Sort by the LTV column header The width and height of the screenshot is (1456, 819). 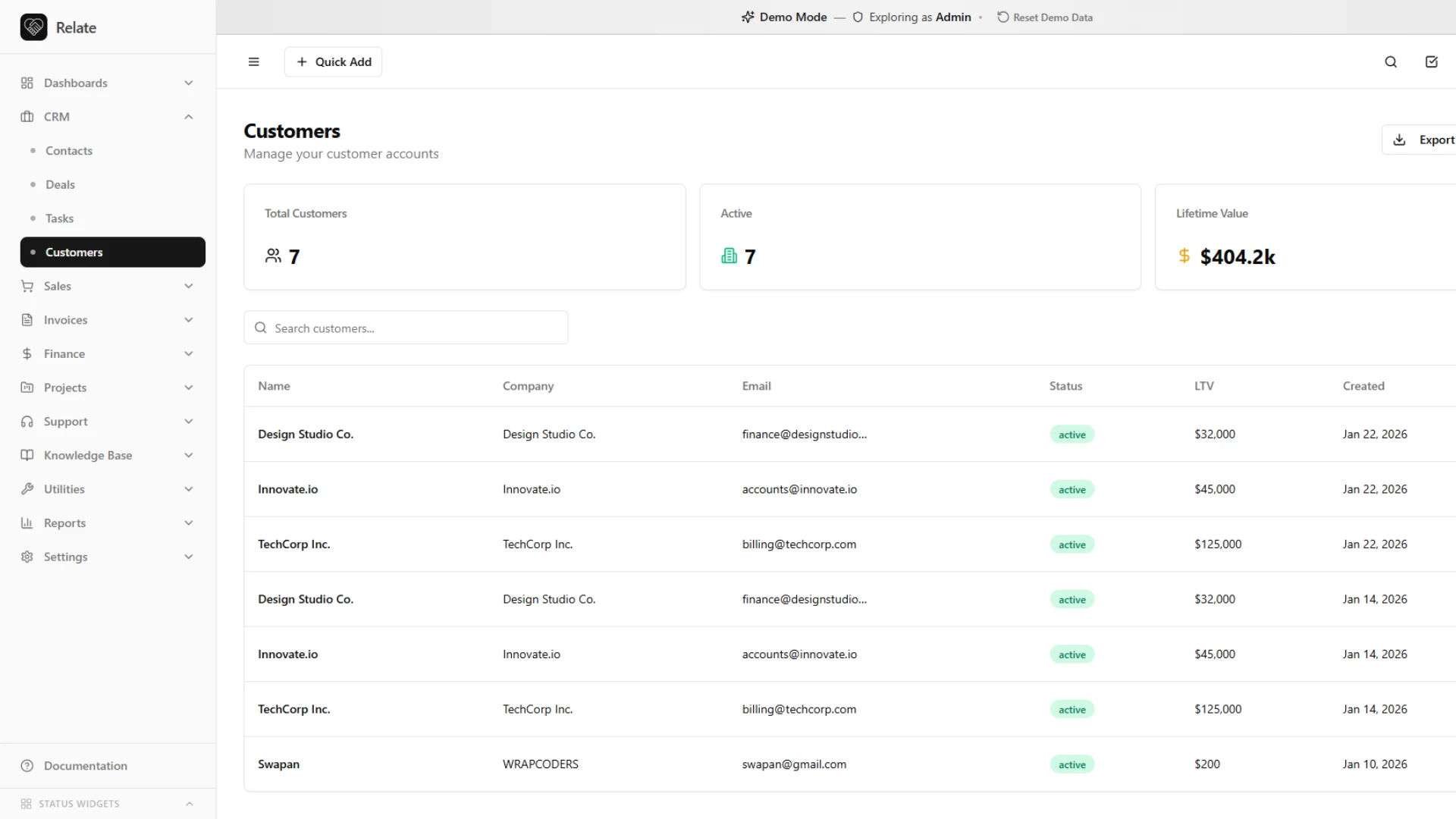1204,386
